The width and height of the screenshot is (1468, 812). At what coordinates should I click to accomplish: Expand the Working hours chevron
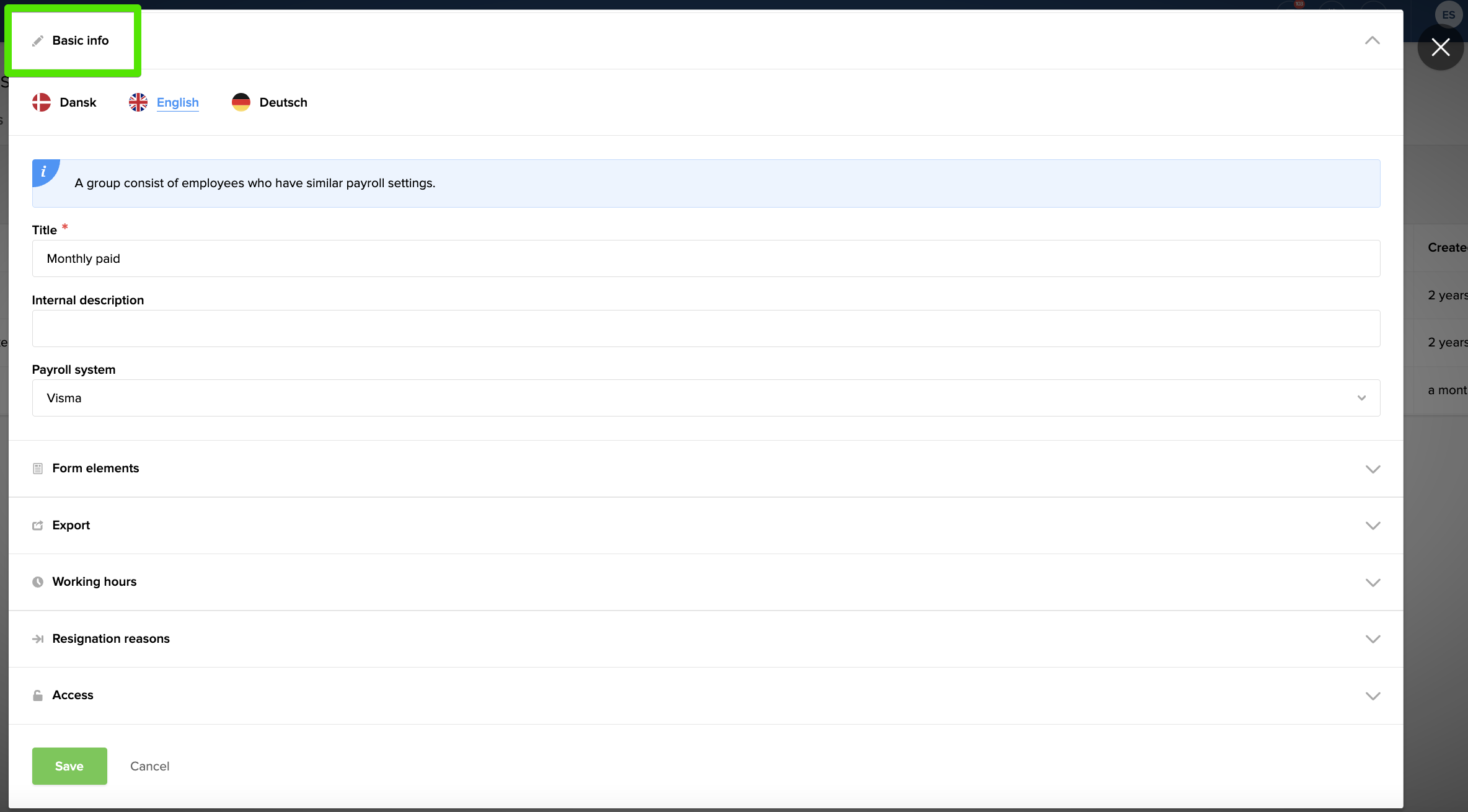tap(1373, 583)
